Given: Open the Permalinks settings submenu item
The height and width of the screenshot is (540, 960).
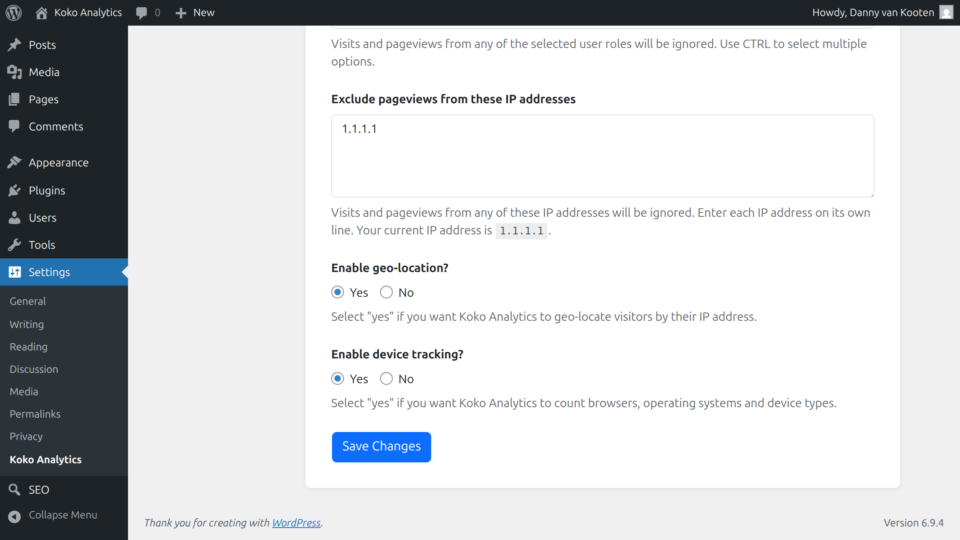Looking at the screenshot, I should tap(35, 414).
